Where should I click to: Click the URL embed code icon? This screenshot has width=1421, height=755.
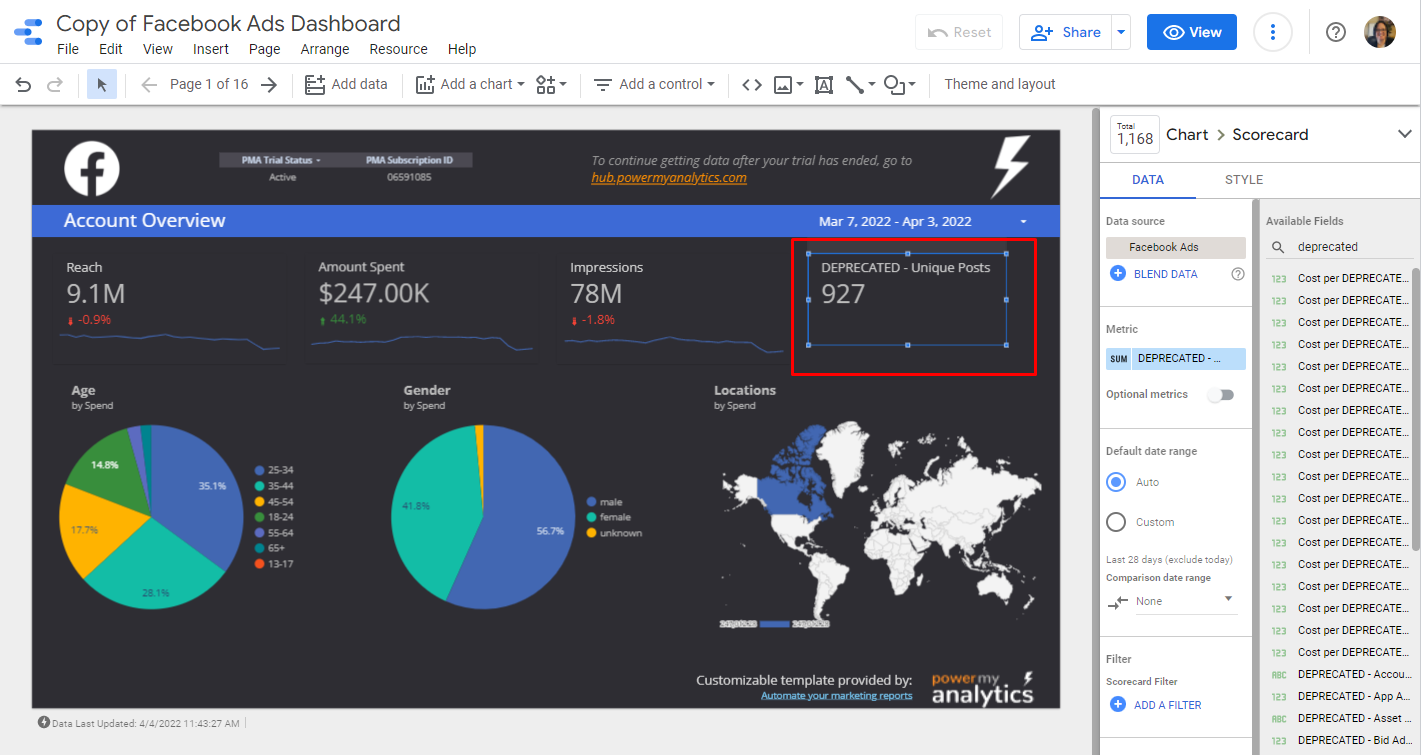[x=752, y=85]
